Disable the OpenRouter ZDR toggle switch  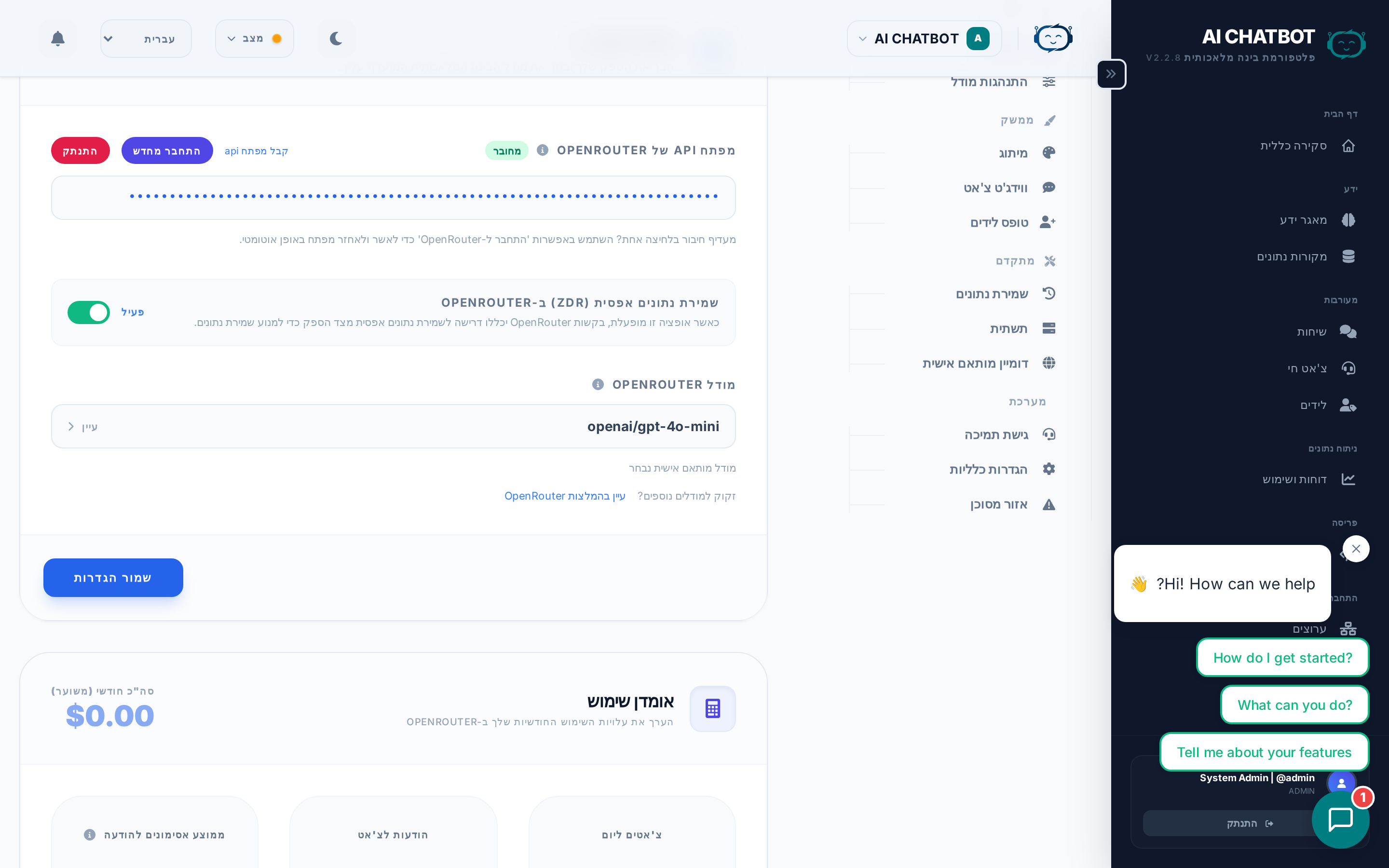click(89, 312)
